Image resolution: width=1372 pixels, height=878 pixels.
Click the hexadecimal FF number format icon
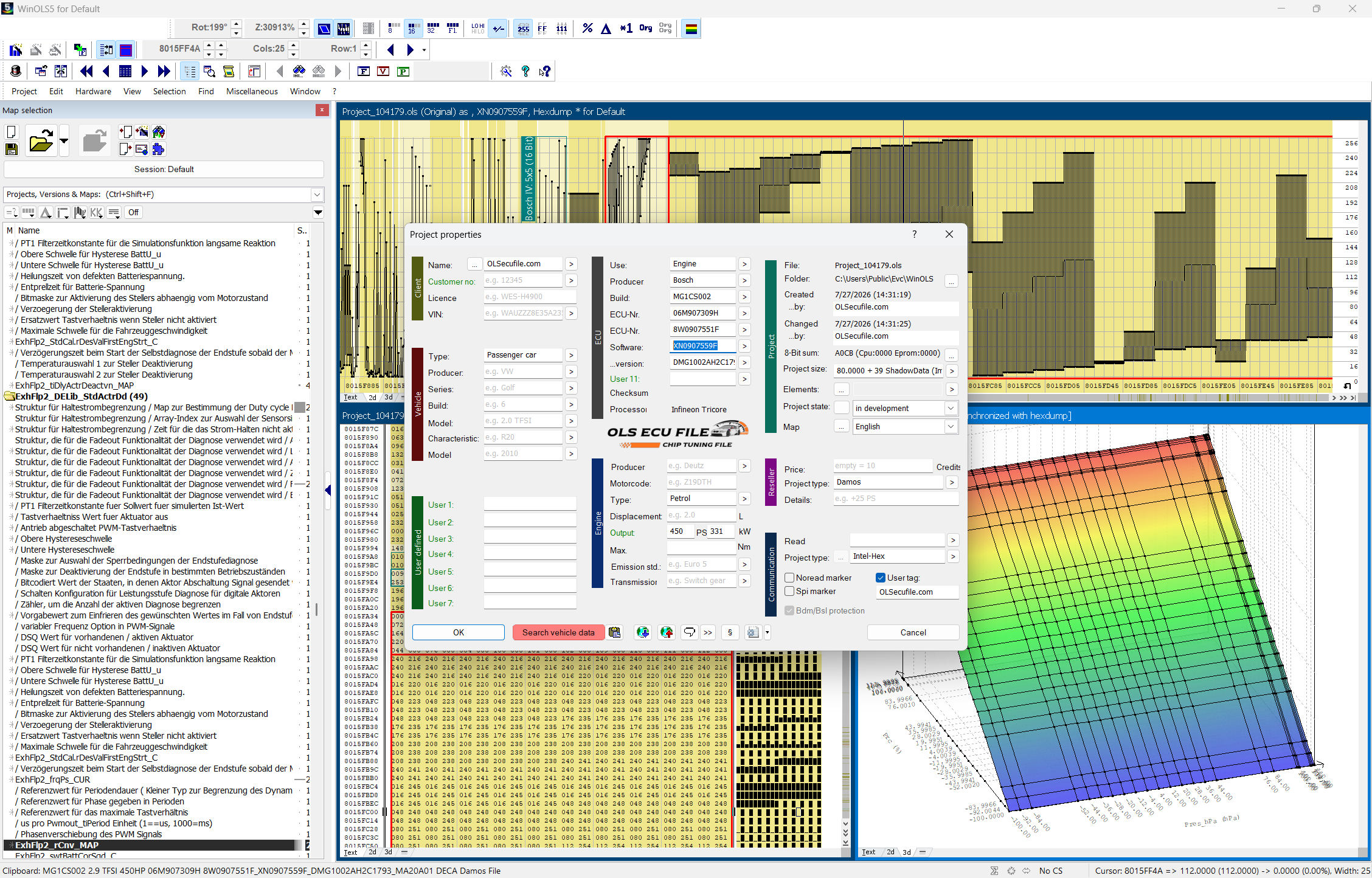pos(542,28)
